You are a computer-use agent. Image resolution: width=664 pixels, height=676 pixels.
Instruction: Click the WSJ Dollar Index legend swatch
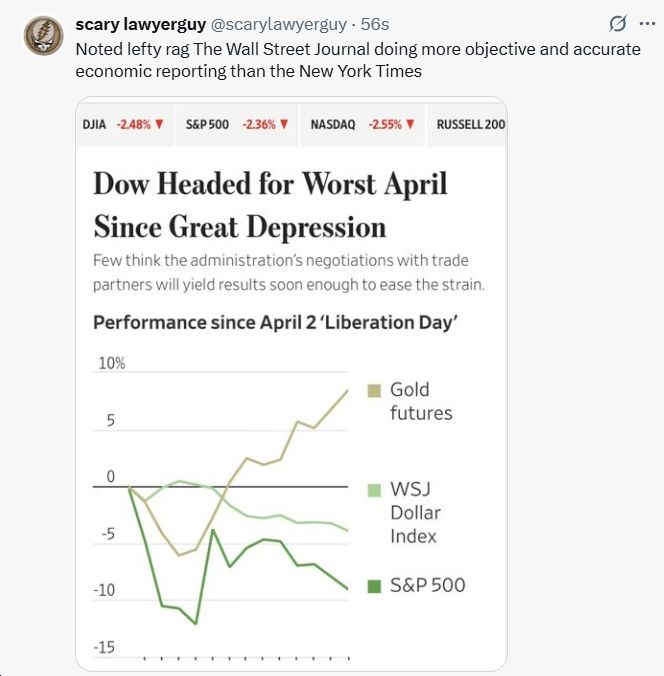pos(374,490)
